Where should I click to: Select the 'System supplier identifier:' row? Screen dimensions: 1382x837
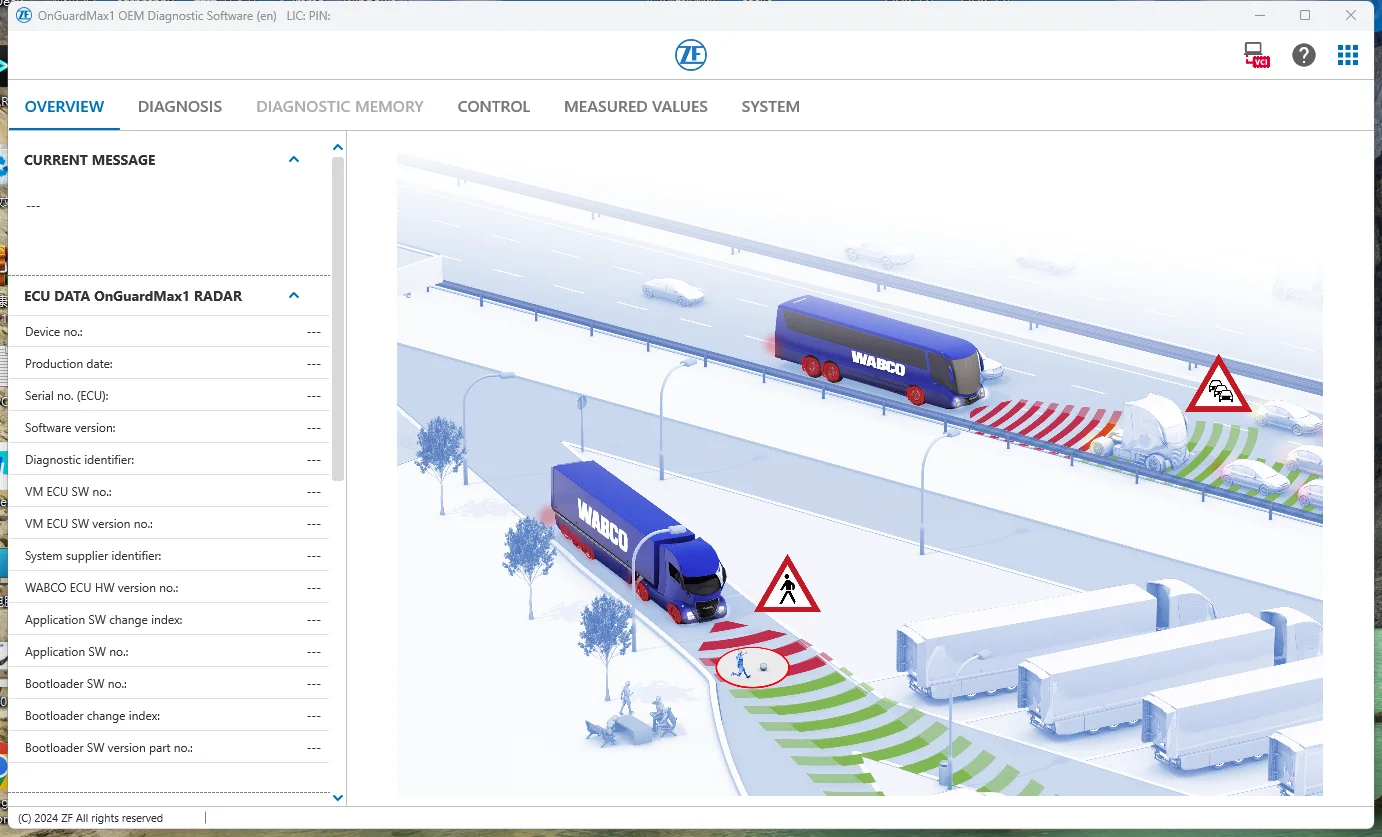coord(169,556)
